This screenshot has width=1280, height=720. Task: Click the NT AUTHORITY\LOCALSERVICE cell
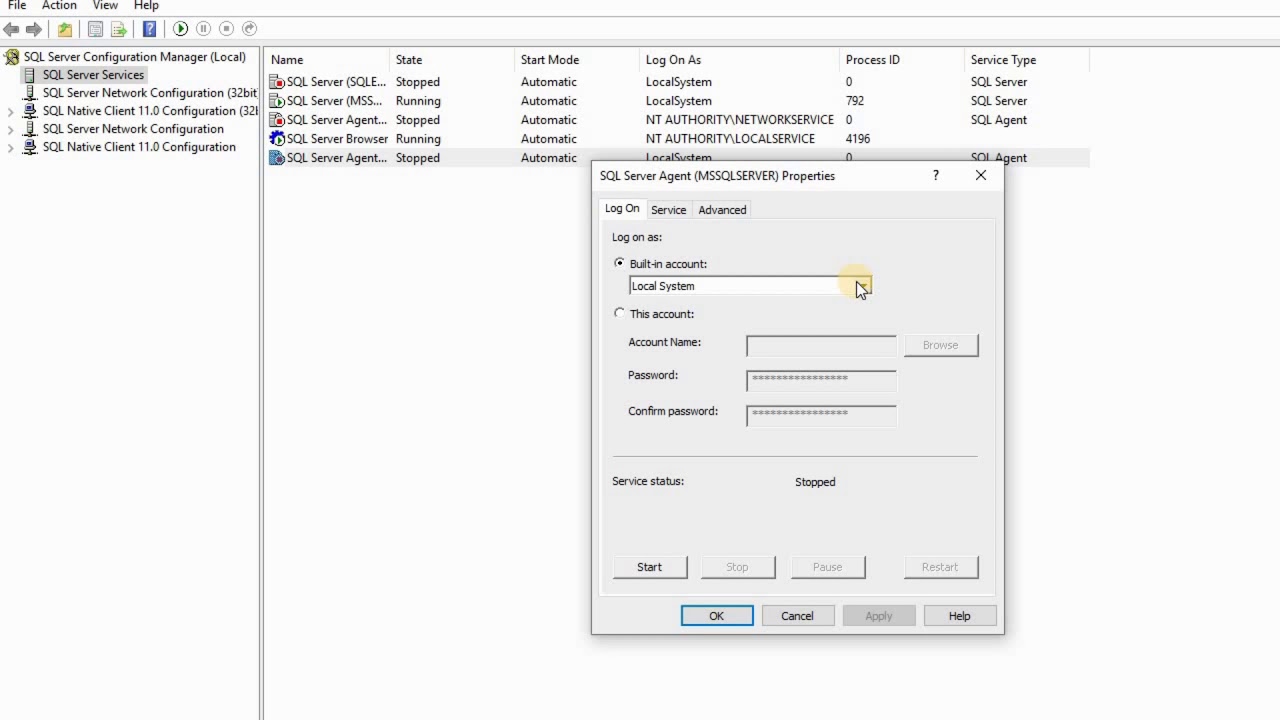pos(730,139)
